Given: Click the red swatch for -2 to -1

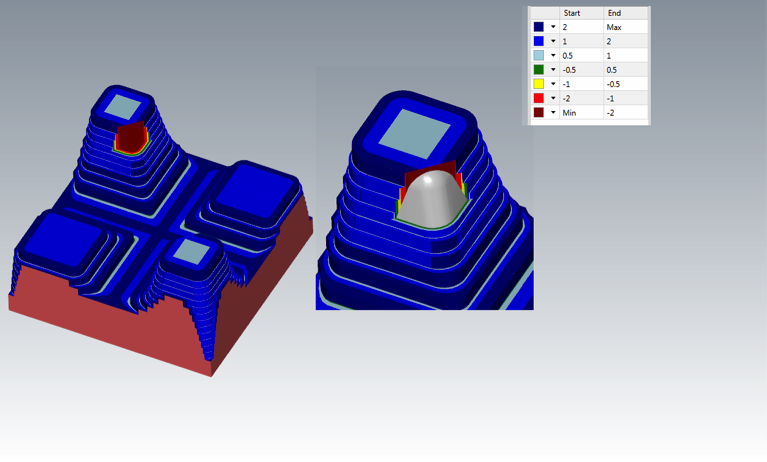Looking at the screenshot, I should click(539, 98).
